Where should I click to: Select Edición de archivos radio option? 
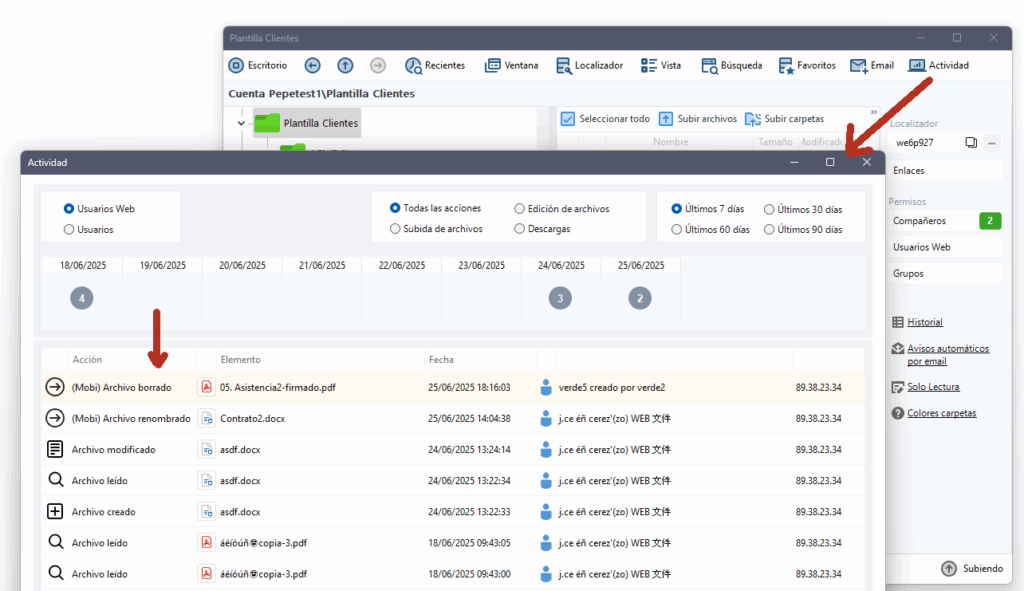coord(519,208)
